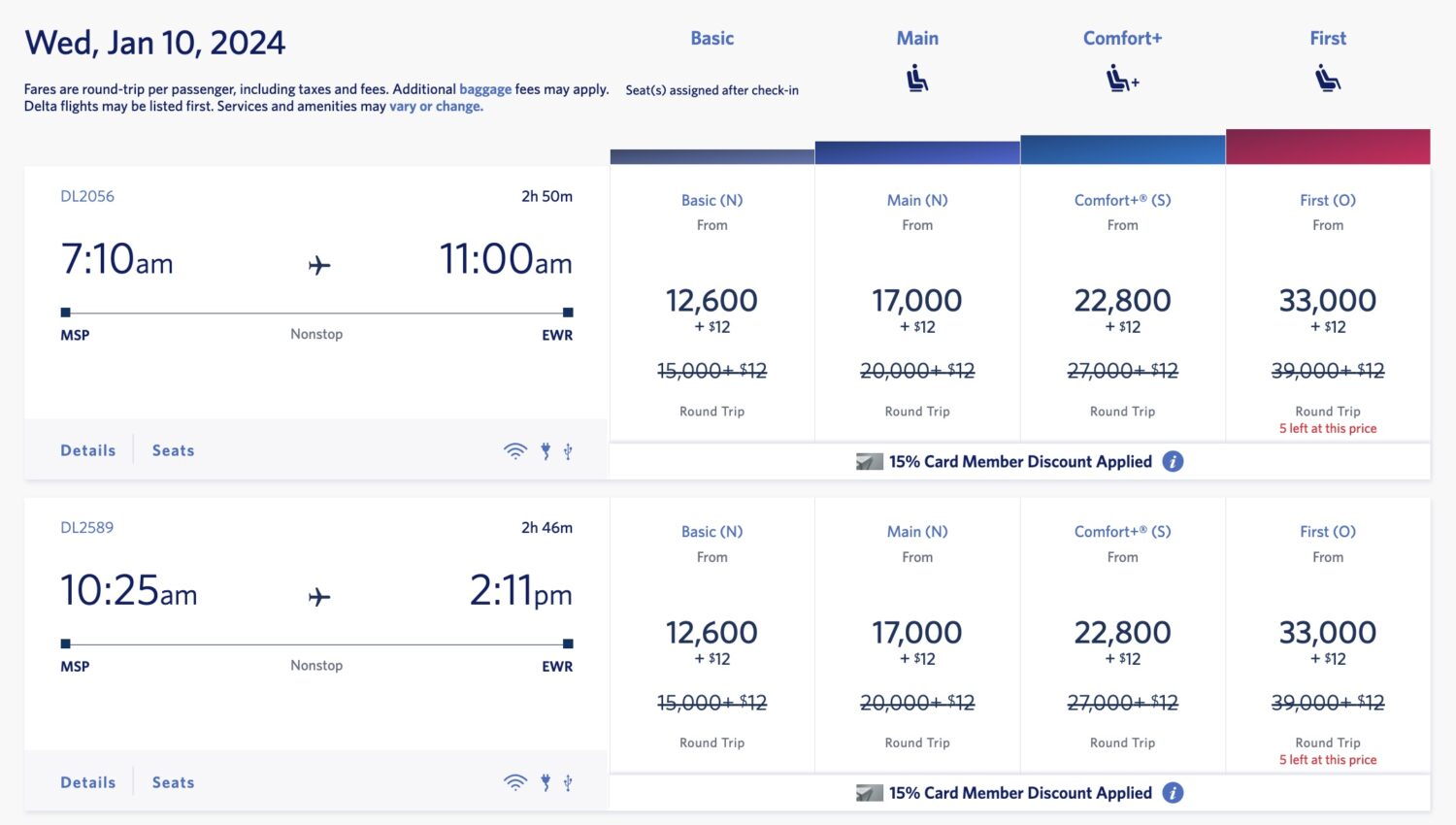Image resolution: width=1456 pixels, height=825 pixels.
Task: Click the USB icon on flight DL2056 row
Action: (568, 449)
